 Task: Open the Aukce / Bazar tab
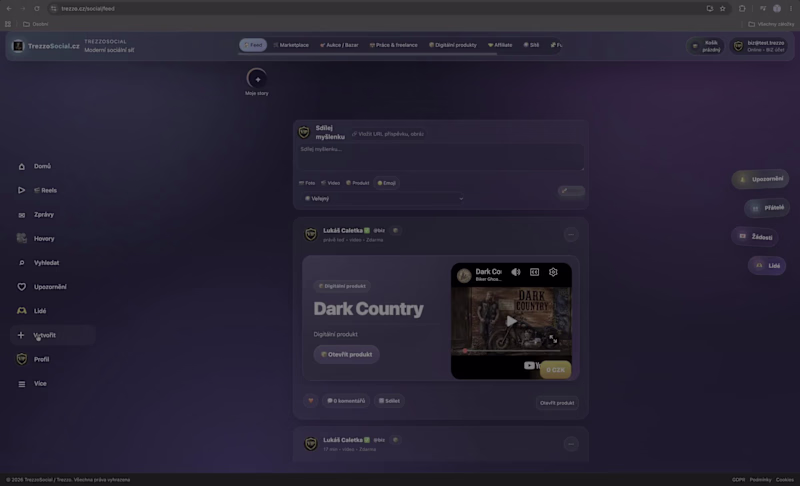coord(339,45)
